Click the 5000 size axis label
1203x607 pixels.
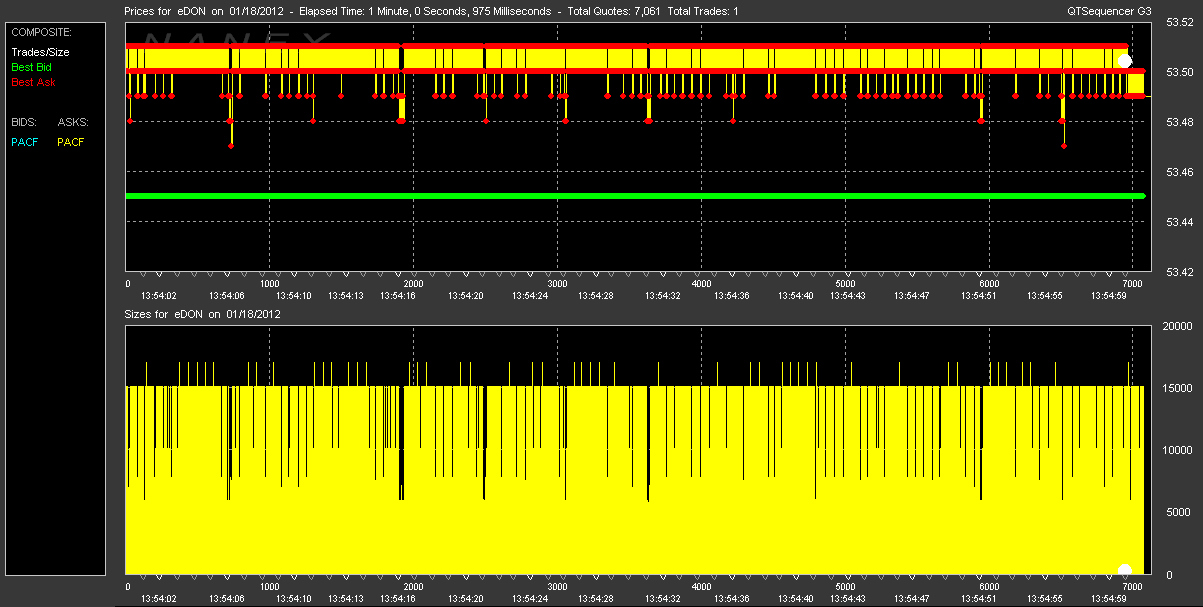1179,512
